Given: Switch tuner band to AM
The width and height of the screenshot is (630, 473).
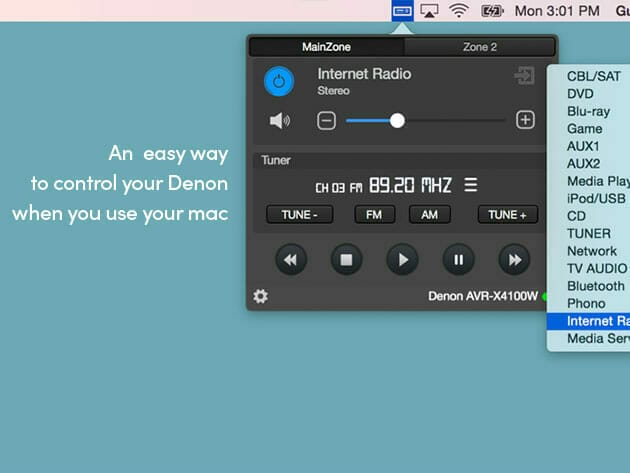Looking at the screenshot, I should click(430, 215).
